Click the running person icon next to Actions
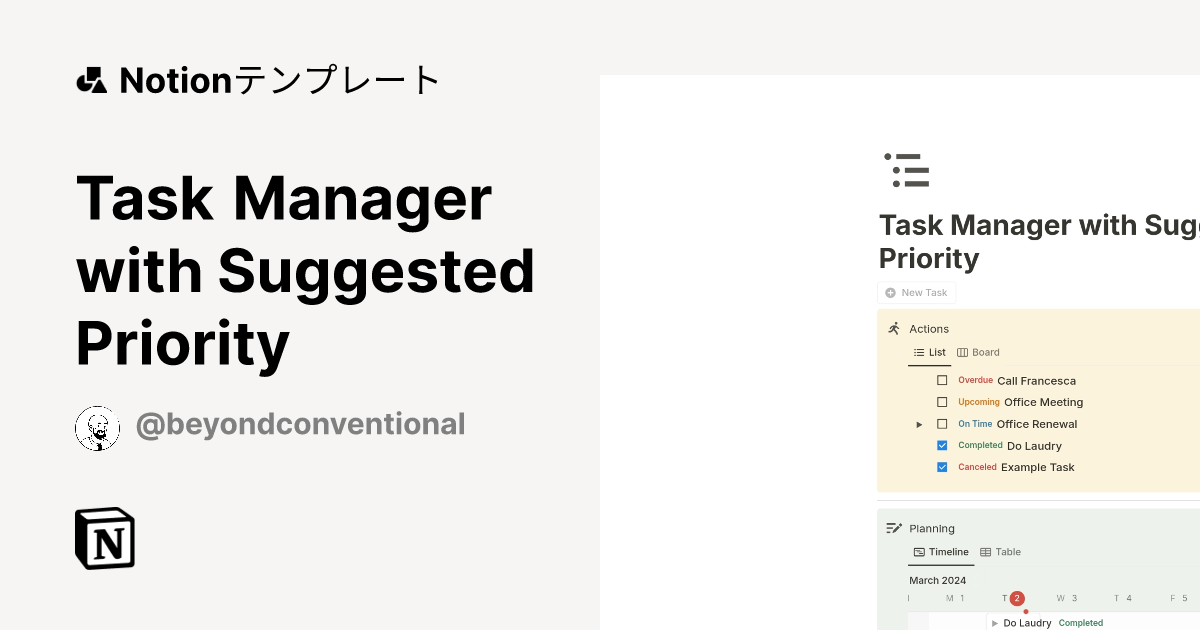This screenshot has height=630, width=1200. 894,328
